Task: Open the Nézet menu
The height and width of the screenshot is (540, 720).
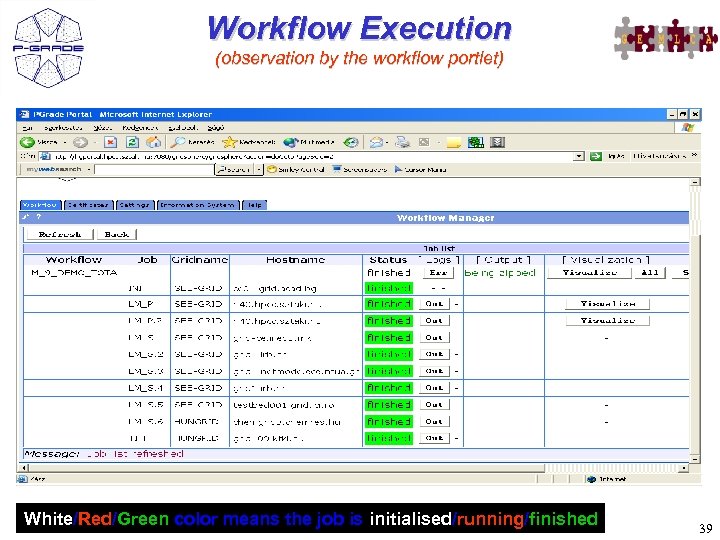Action: click(x=102, y=128)
